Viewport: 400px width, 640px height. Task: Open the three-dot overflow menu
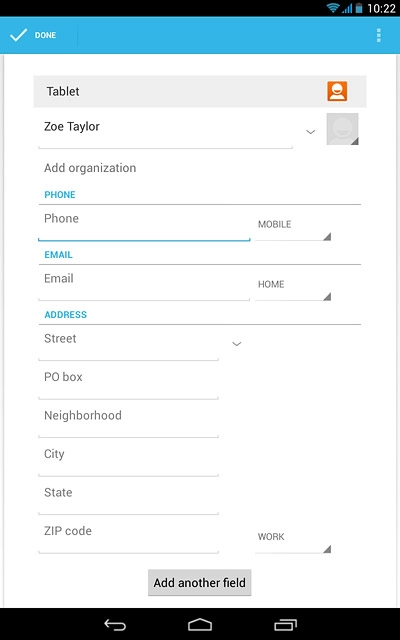click(379, 36)
